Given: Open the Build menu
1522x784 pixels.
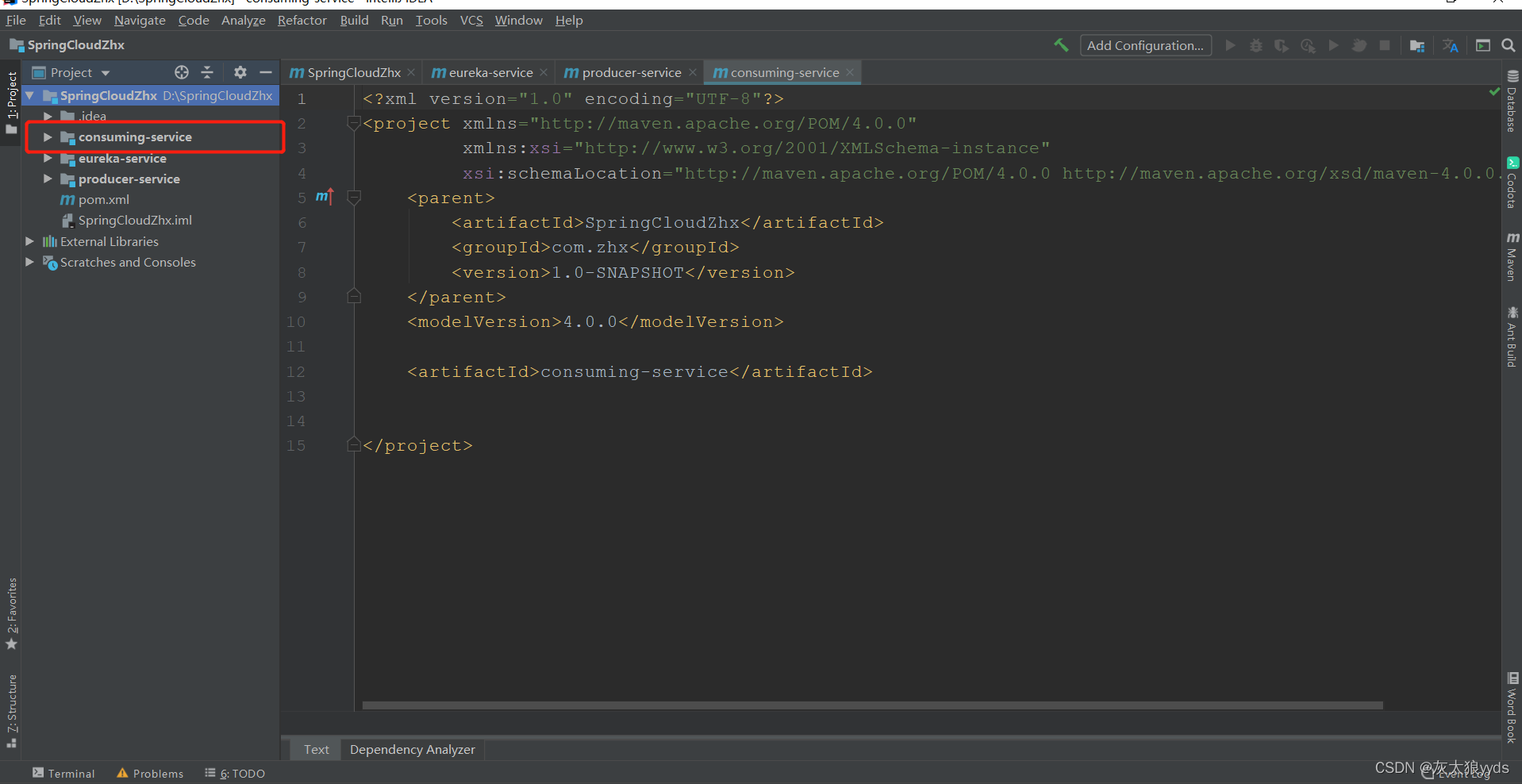Looking at the screenshot, I should tap(354, 20).
